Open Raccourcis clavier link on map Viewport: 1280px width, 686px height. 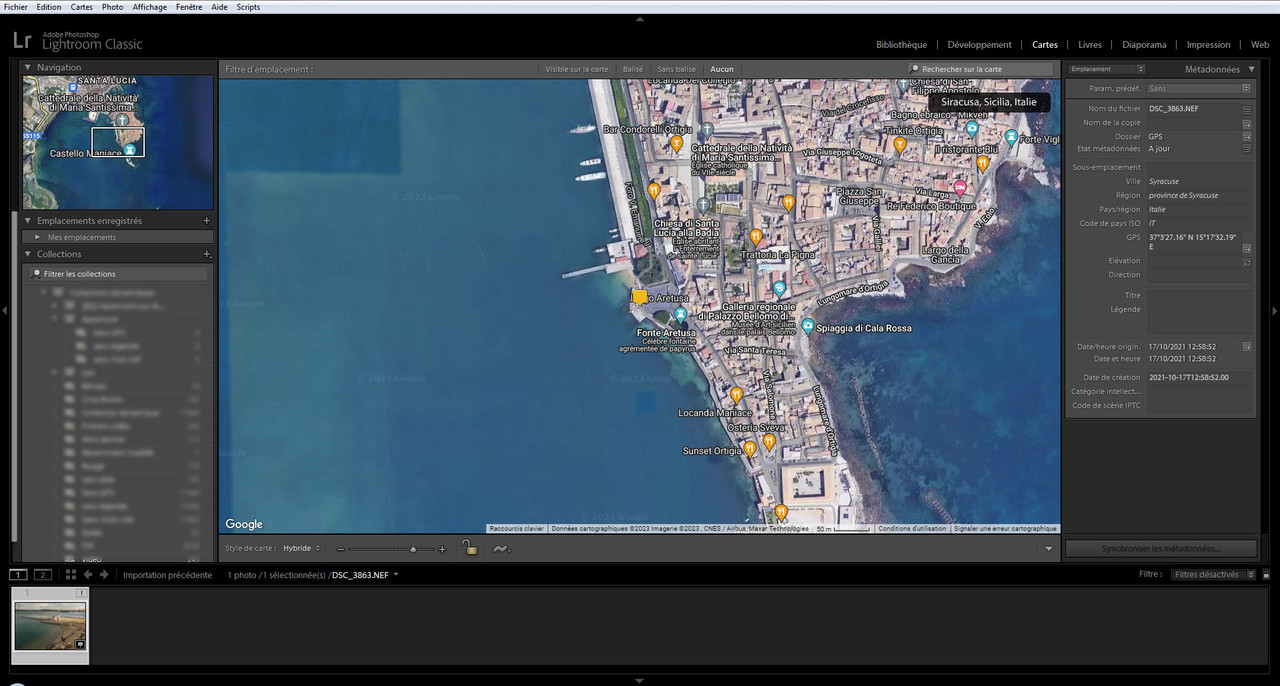pyautogui.click(x=516, y=528)
